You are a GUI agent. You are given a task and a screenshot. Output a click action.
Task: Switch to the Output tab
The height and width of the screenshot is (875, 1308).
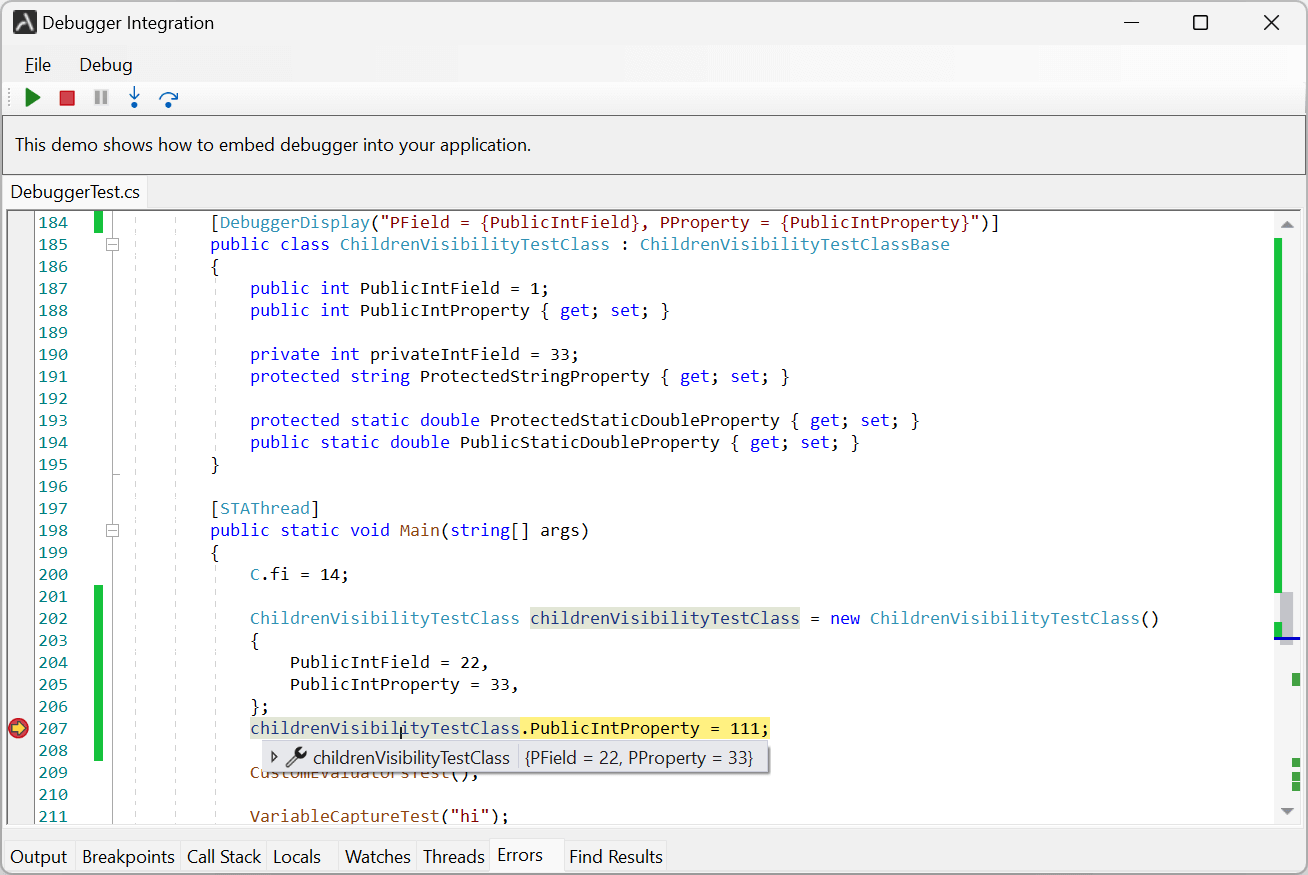click(39, 857)
